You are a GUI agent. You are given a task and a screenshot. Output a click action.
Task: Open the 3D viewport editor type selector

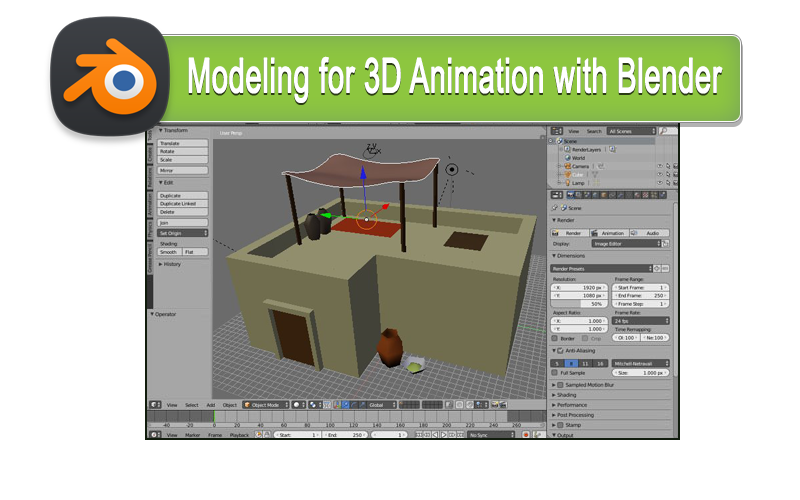(156, 405)
